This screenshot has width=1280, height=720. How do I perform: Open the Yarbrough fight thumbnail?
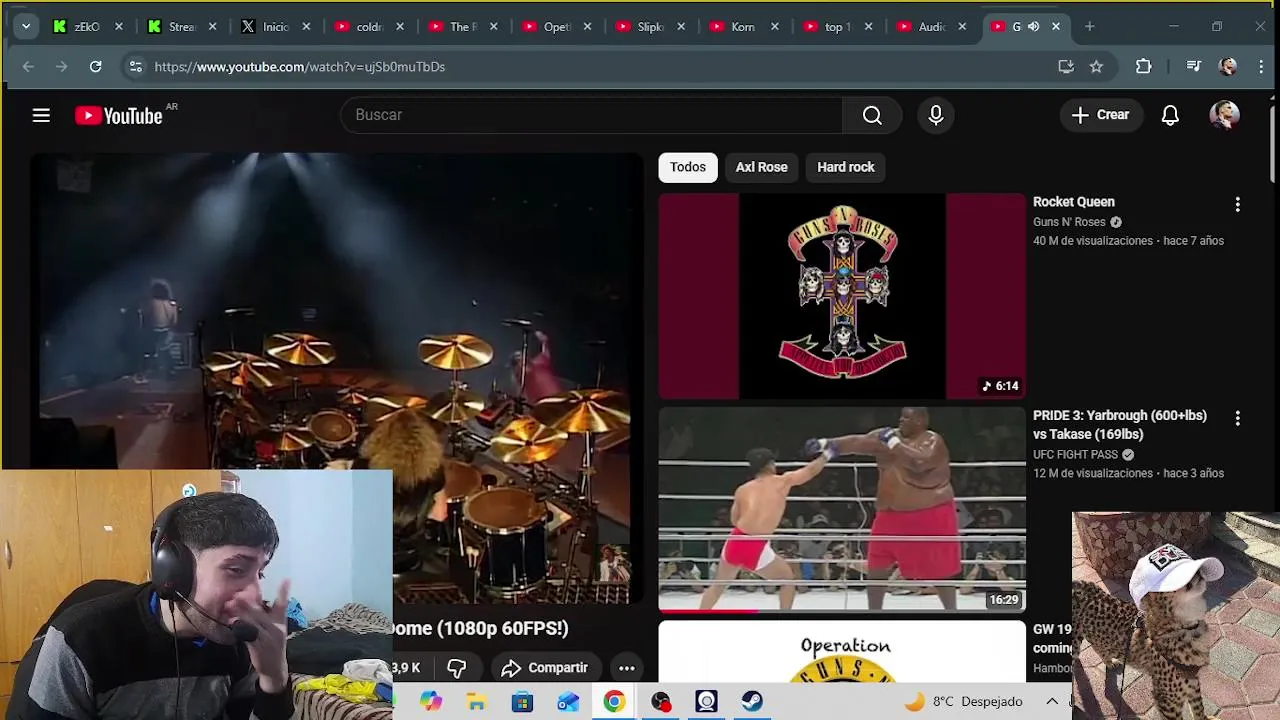coord(842,510)
